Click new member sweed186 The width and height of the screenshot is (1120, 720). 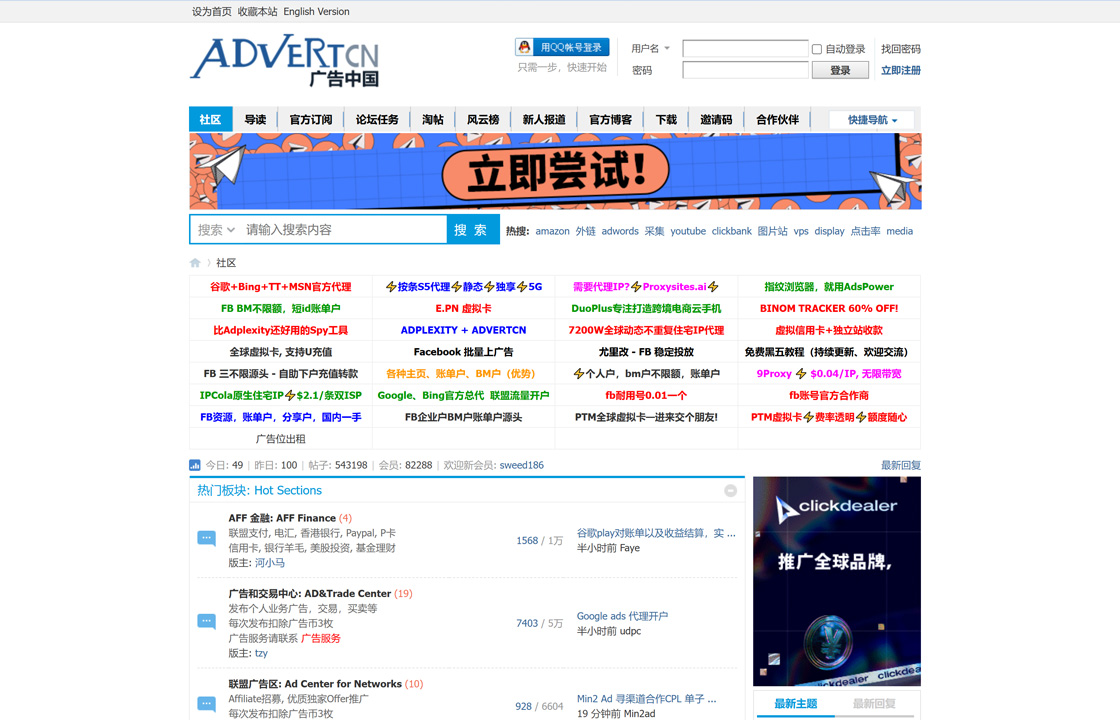[521, 465]
